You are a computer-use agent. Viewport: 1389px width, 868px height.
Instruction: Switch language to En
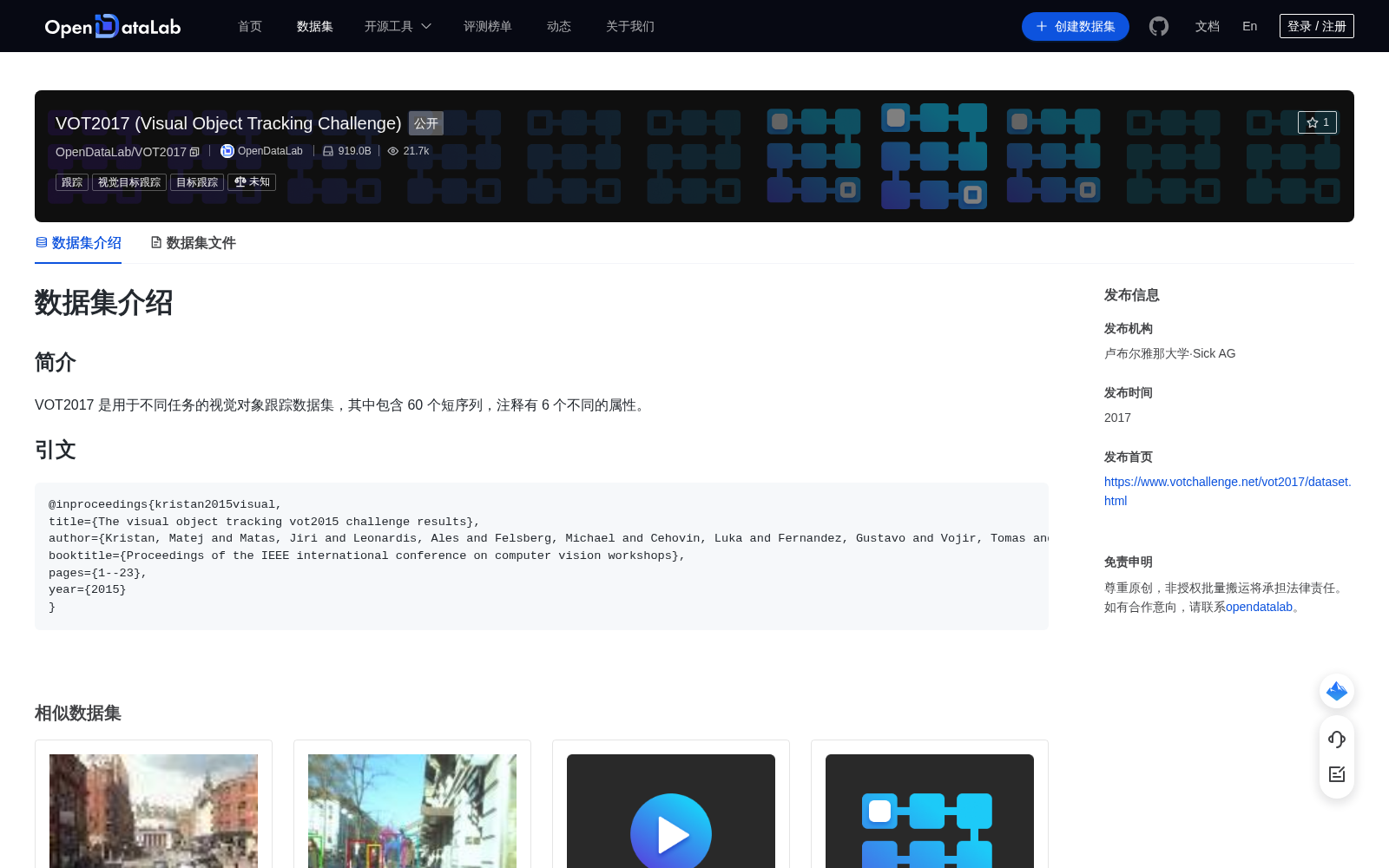pyautogui.click(x=1250, y=26)
